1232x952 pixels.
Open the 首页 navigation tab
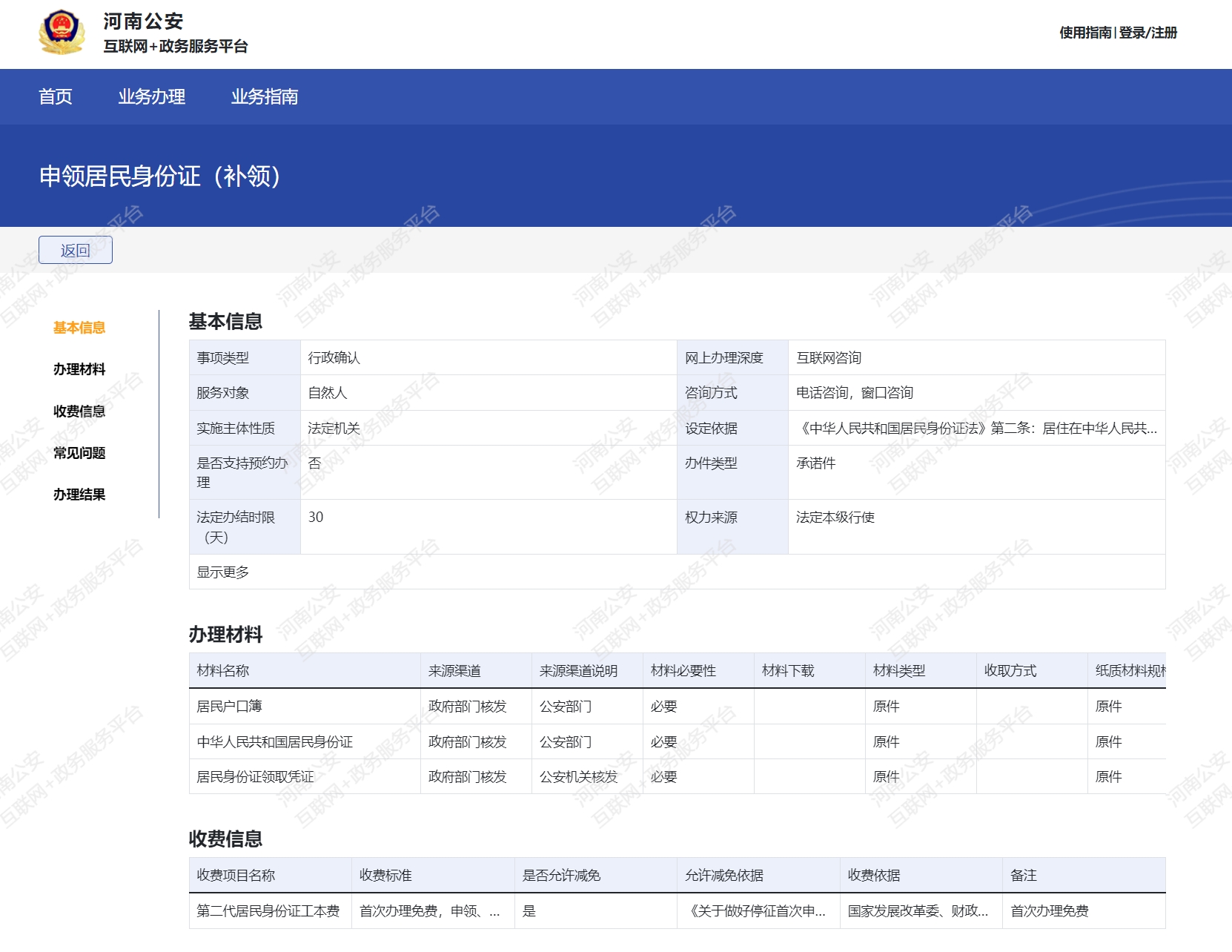pyautogui.click(x=56, y=97)
